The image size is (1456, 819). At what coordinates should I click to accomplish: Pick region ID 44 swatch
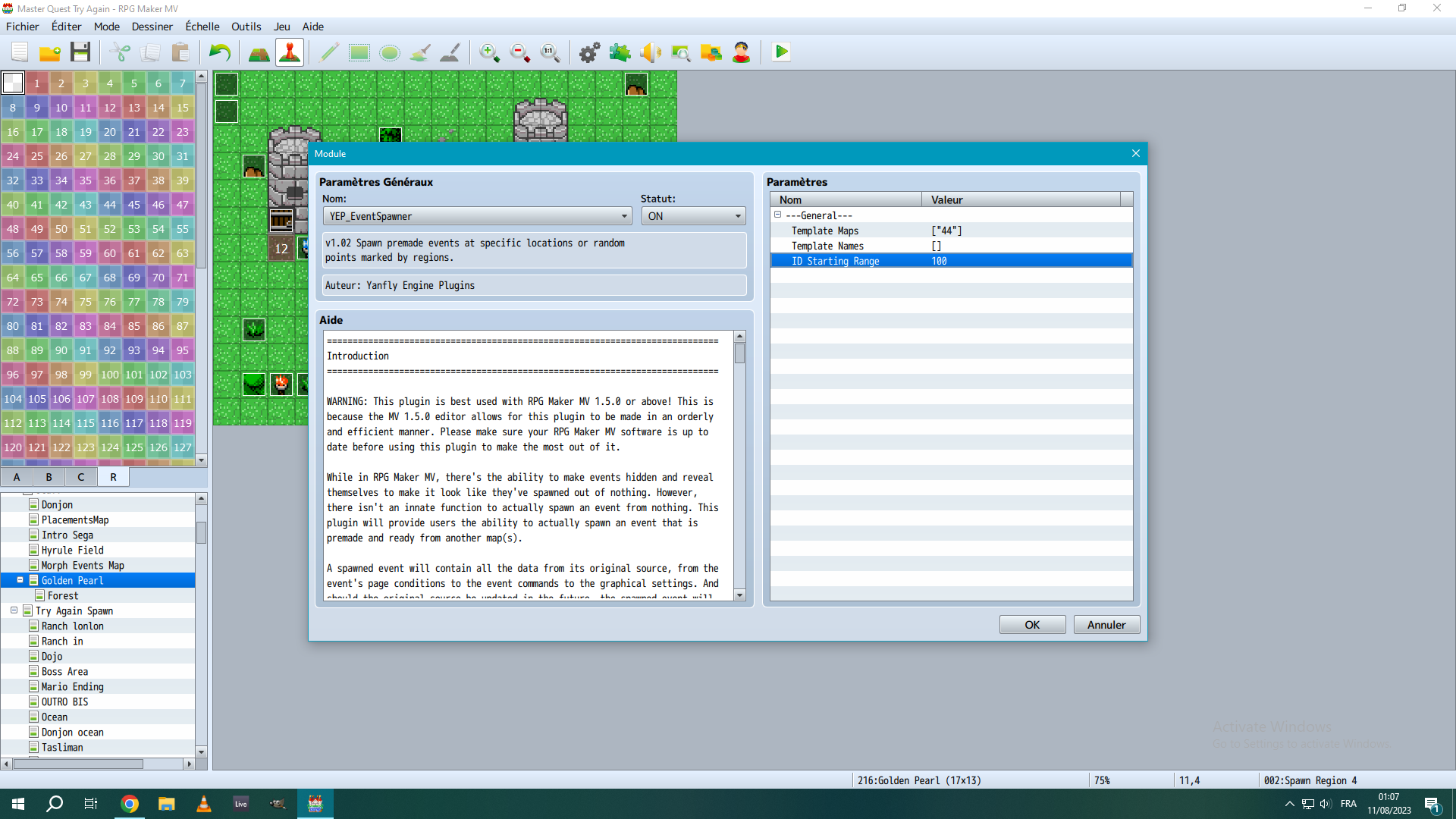(x=110, y=205)
